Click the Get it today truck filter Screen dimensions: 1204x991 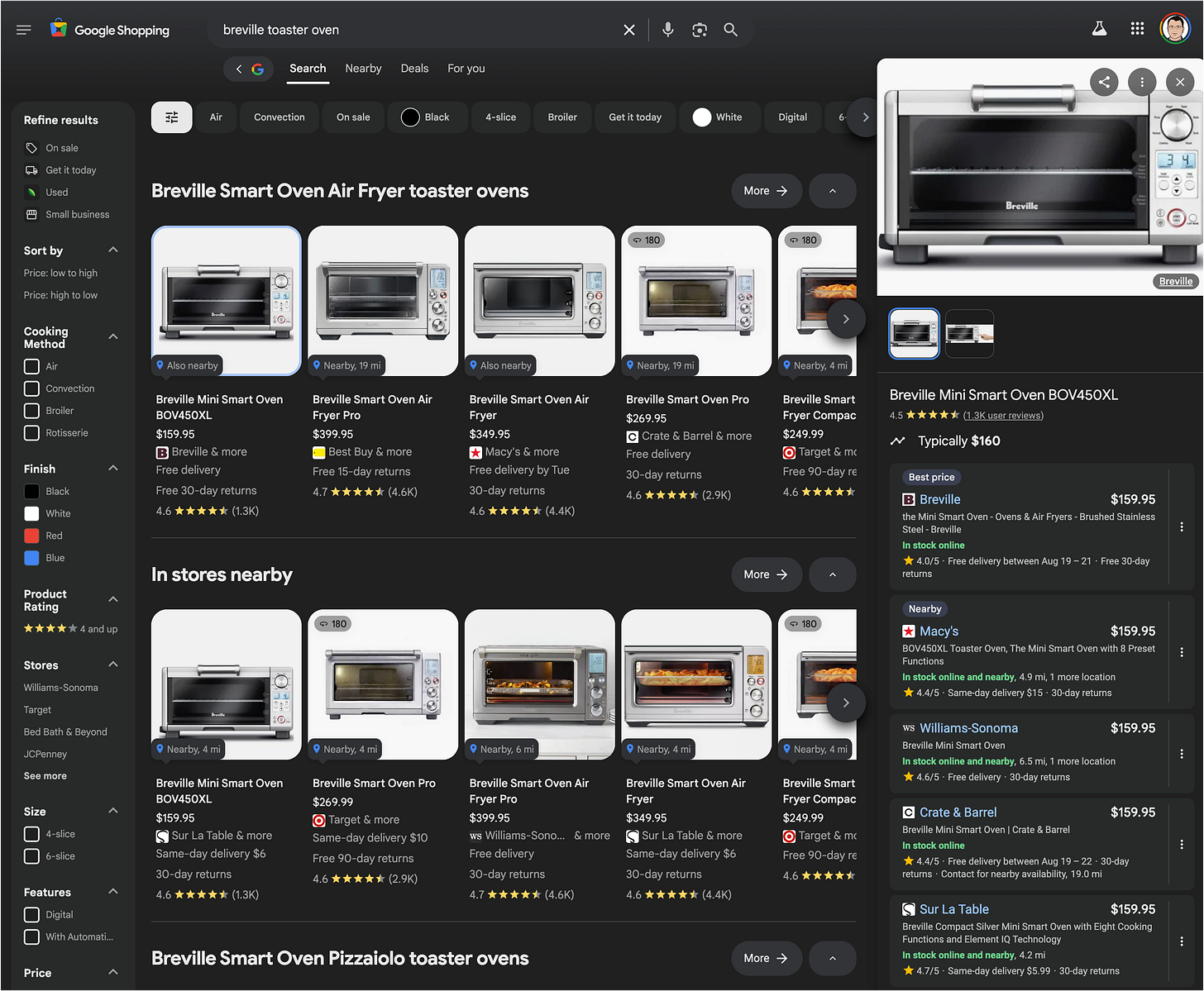point(61,170)
